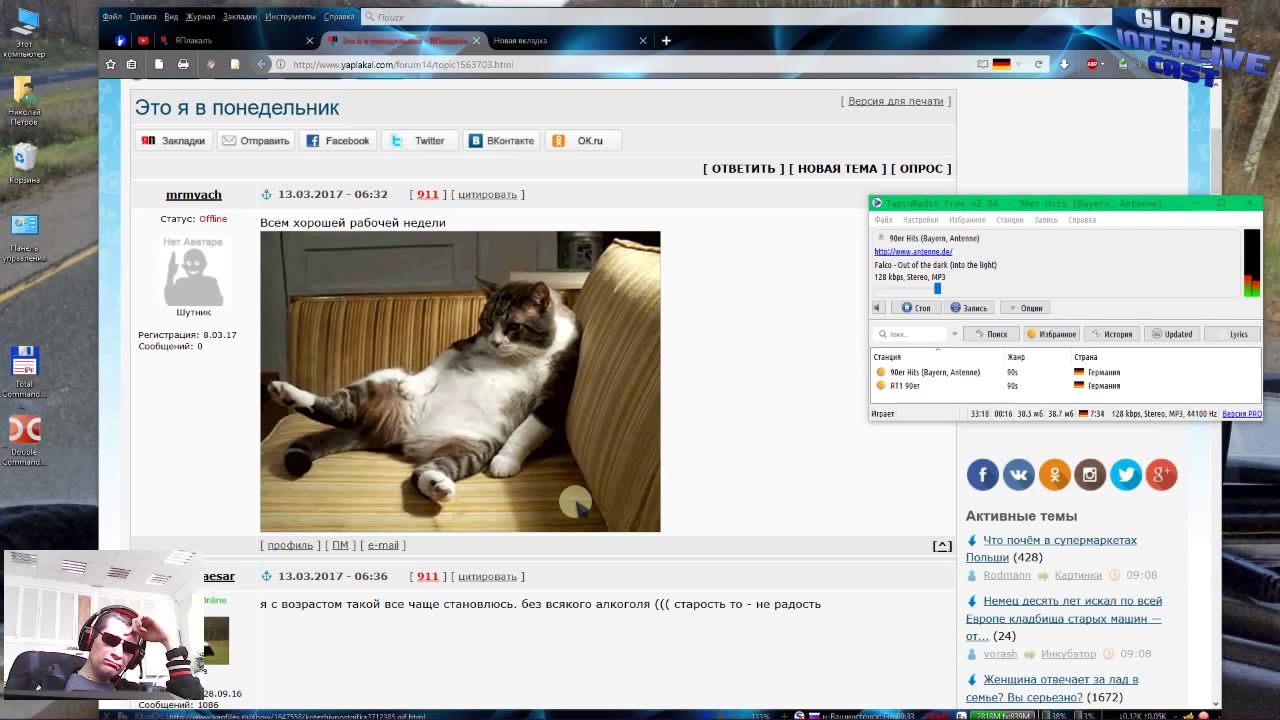Expand the Опции dropdown in TapinRadio
This screenshot has width=1280, height=720.
pyautogui.click(x=1026, y=308)
